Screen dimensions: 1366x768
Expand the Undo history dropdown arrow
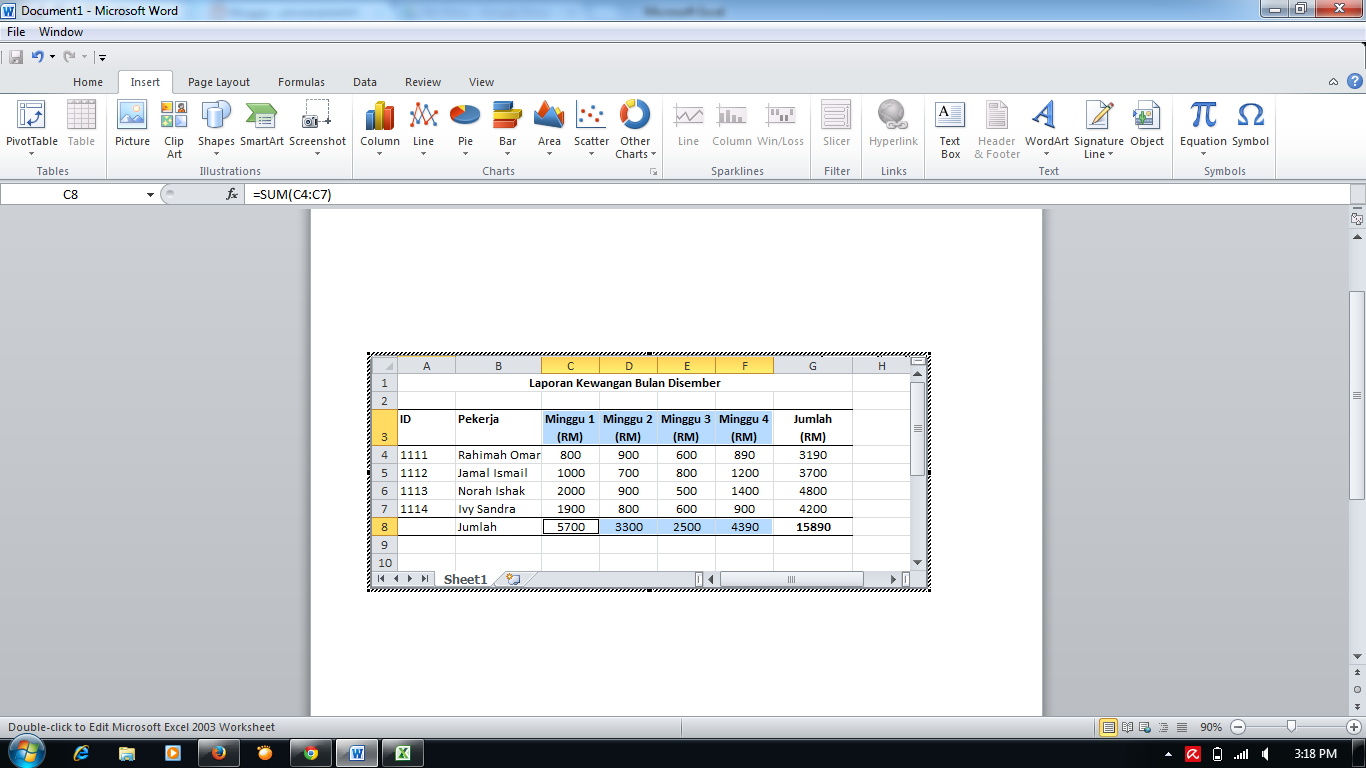pyautogui.click(x=51, y=57)
